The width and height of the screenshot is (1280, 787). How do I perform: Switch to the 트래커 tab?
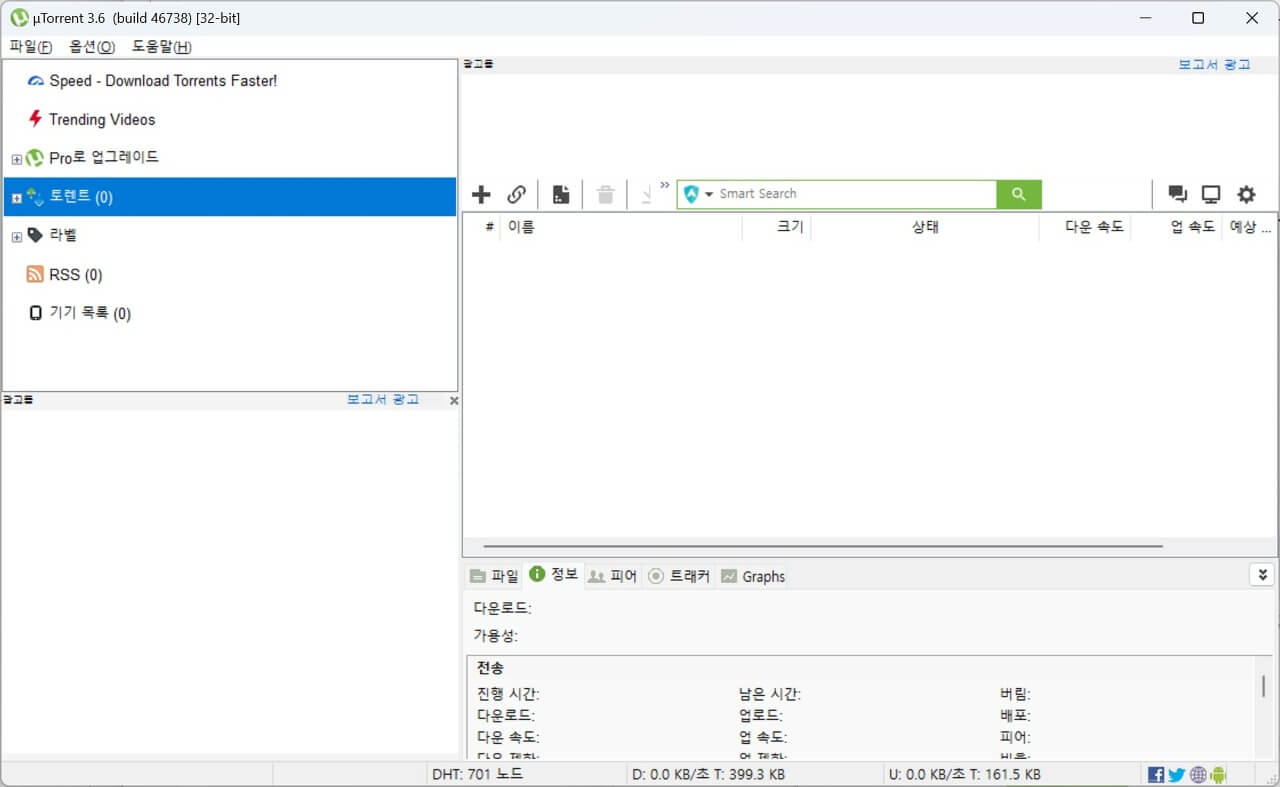tap(679, 576)
